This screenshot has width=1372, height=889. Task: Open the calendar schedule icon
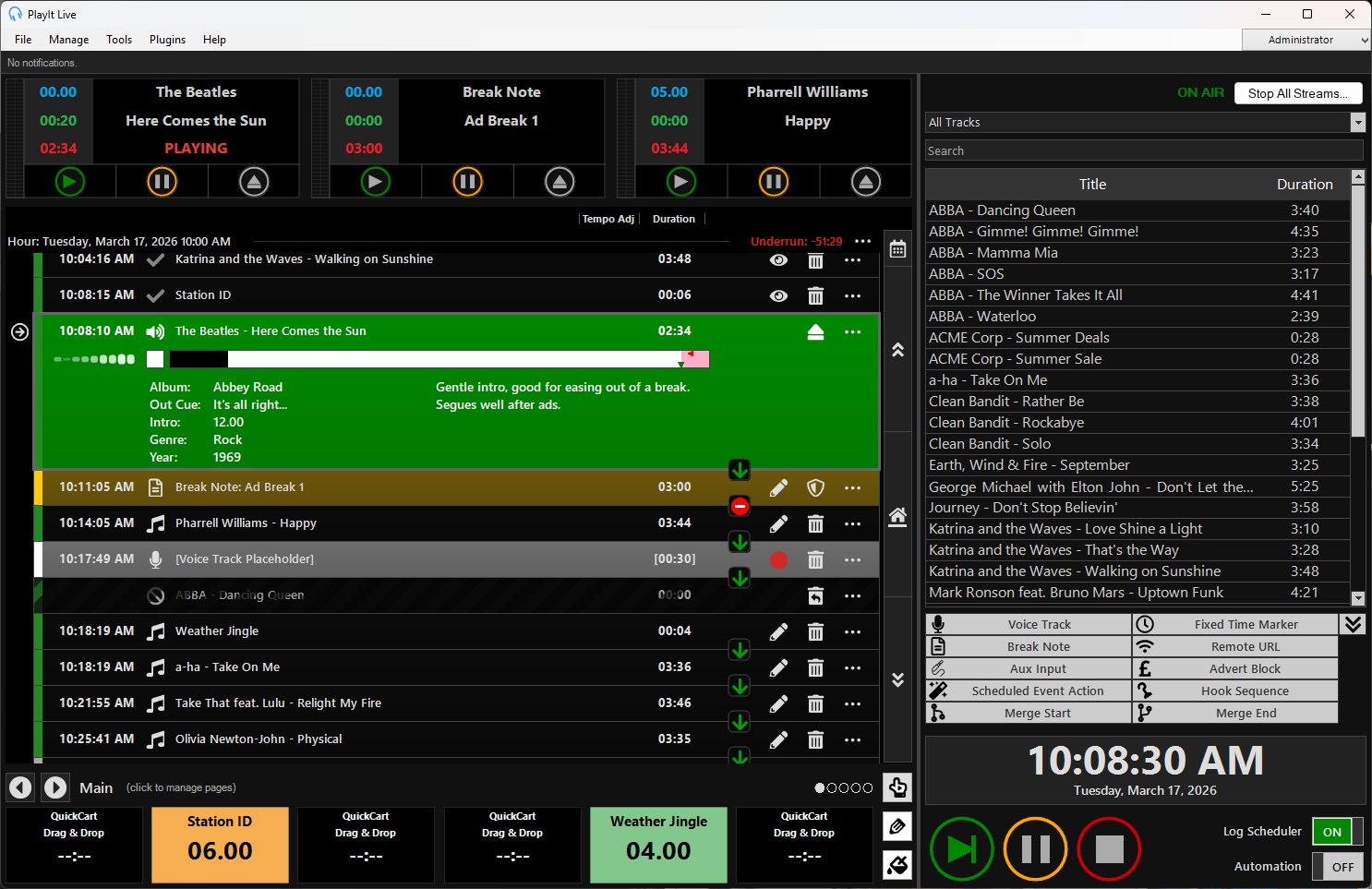click(897, 249)
